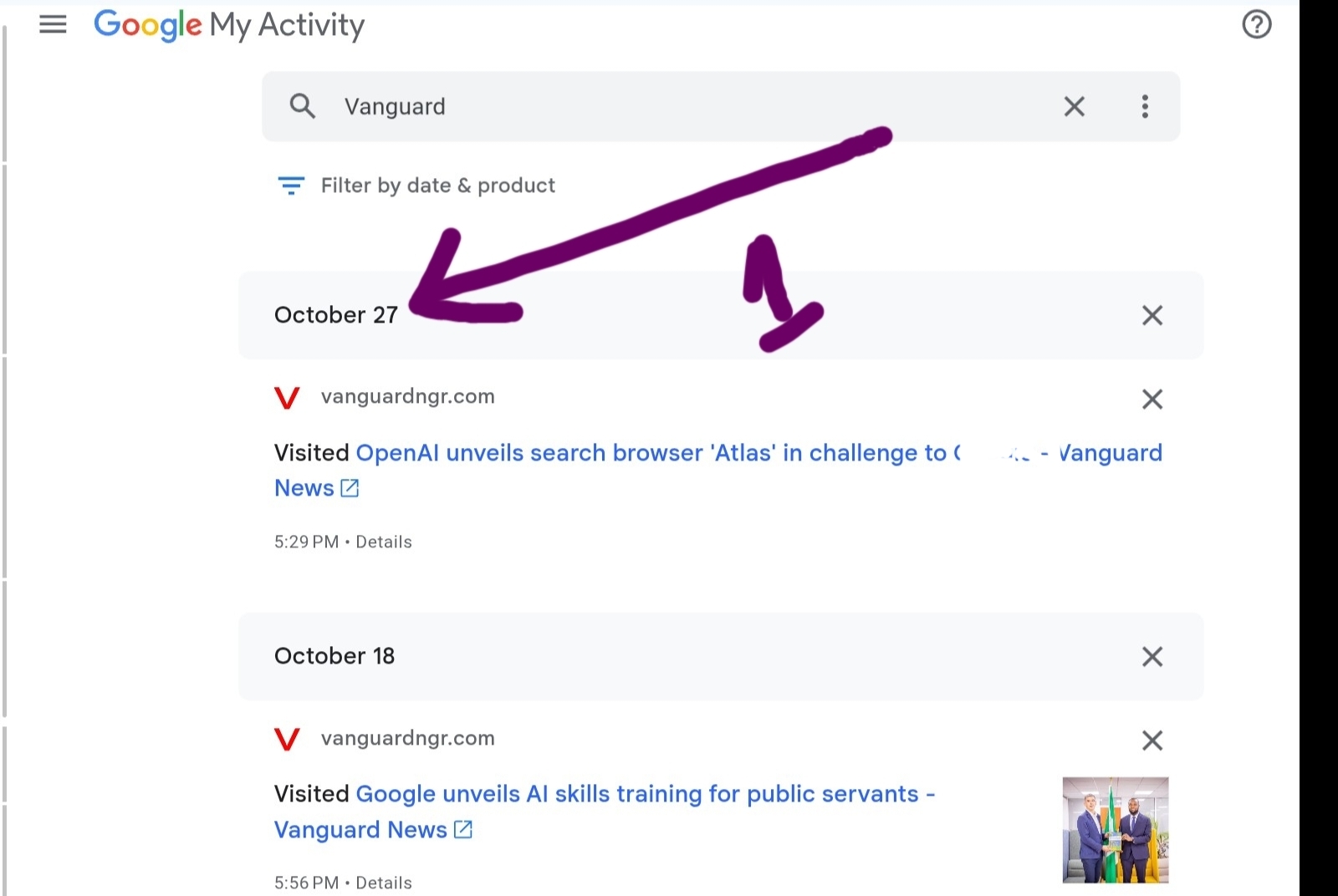1338x896 pixels.
Task: Open Google unveils AI skills training link
Action: coord(605,812)
